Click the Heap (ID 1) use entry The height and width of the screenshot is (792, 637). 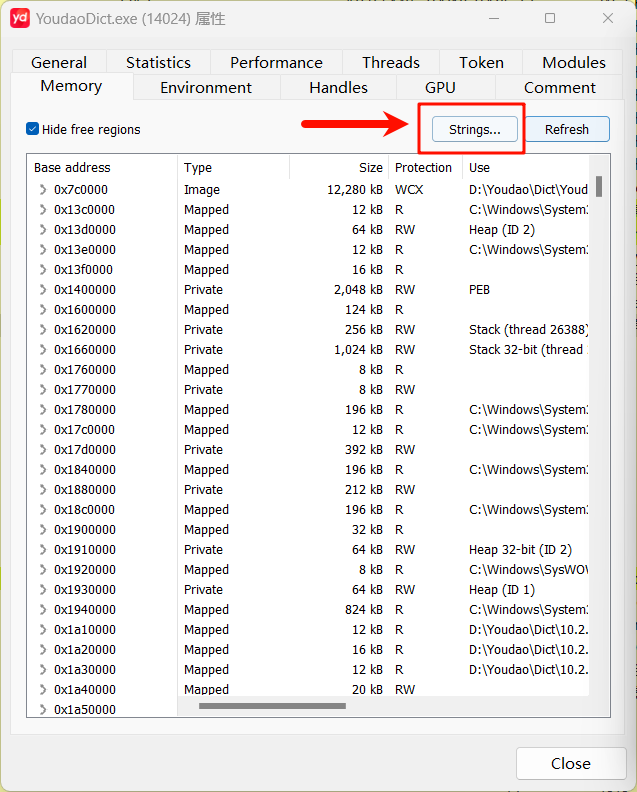click(502, 589)
